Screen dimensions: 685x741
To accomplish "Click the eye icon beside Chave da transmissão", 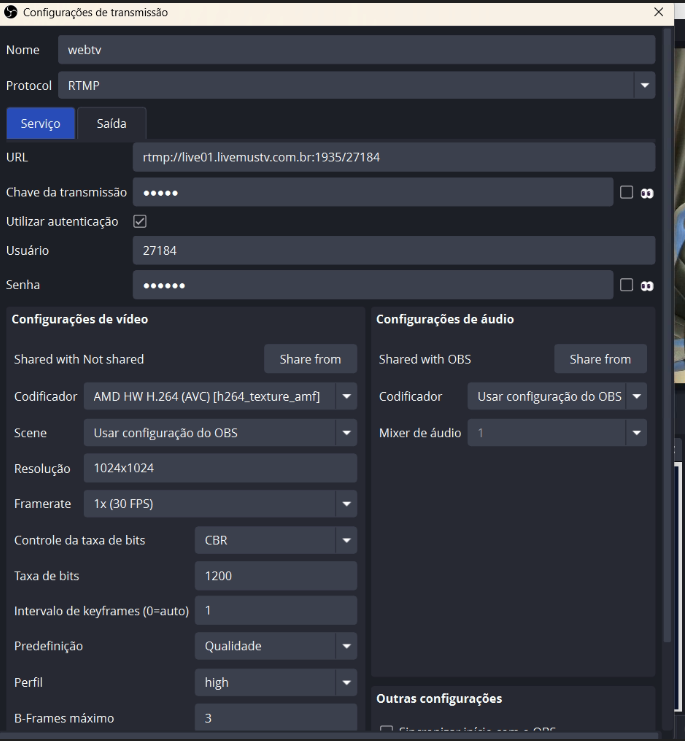I will click(x=647, y=193).
